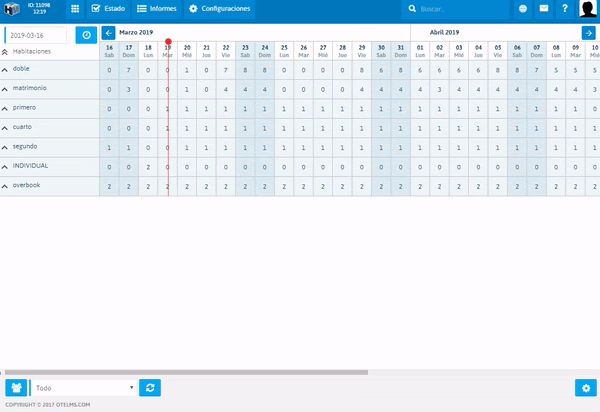Open the Todo filter dropdown

tap(84, 387)
